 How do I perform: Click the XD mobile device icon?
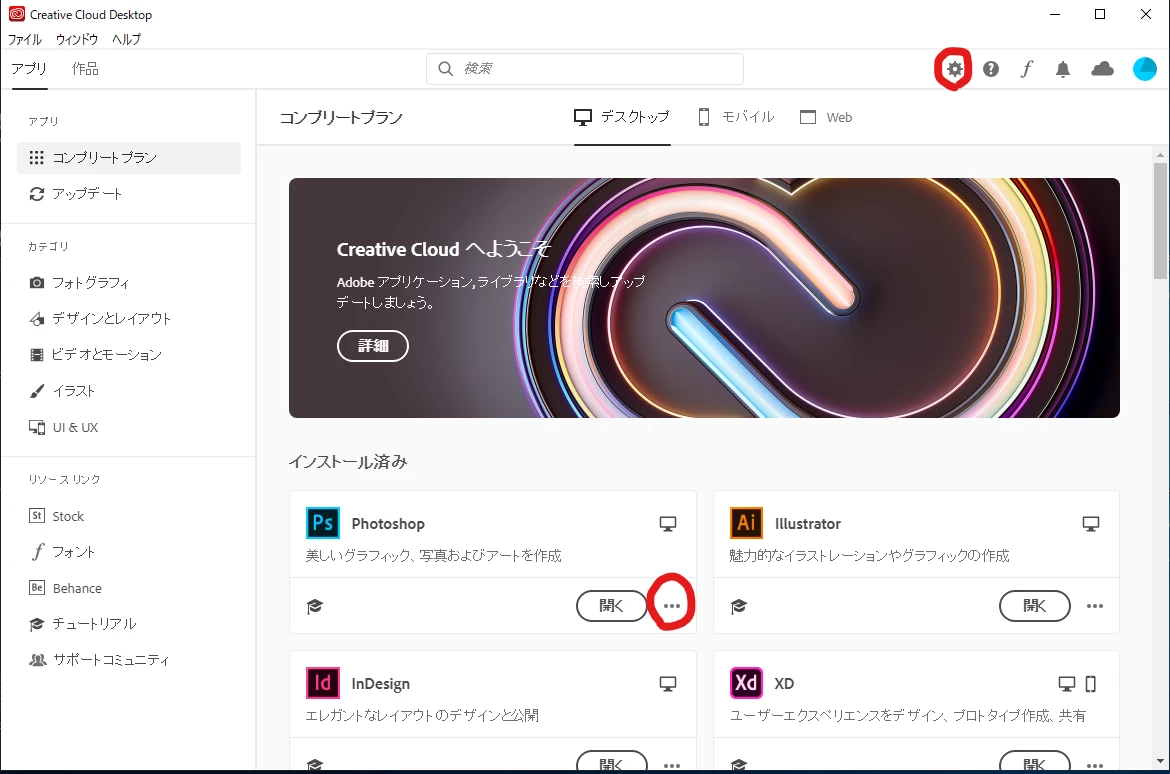click(x=1090, y=684)
